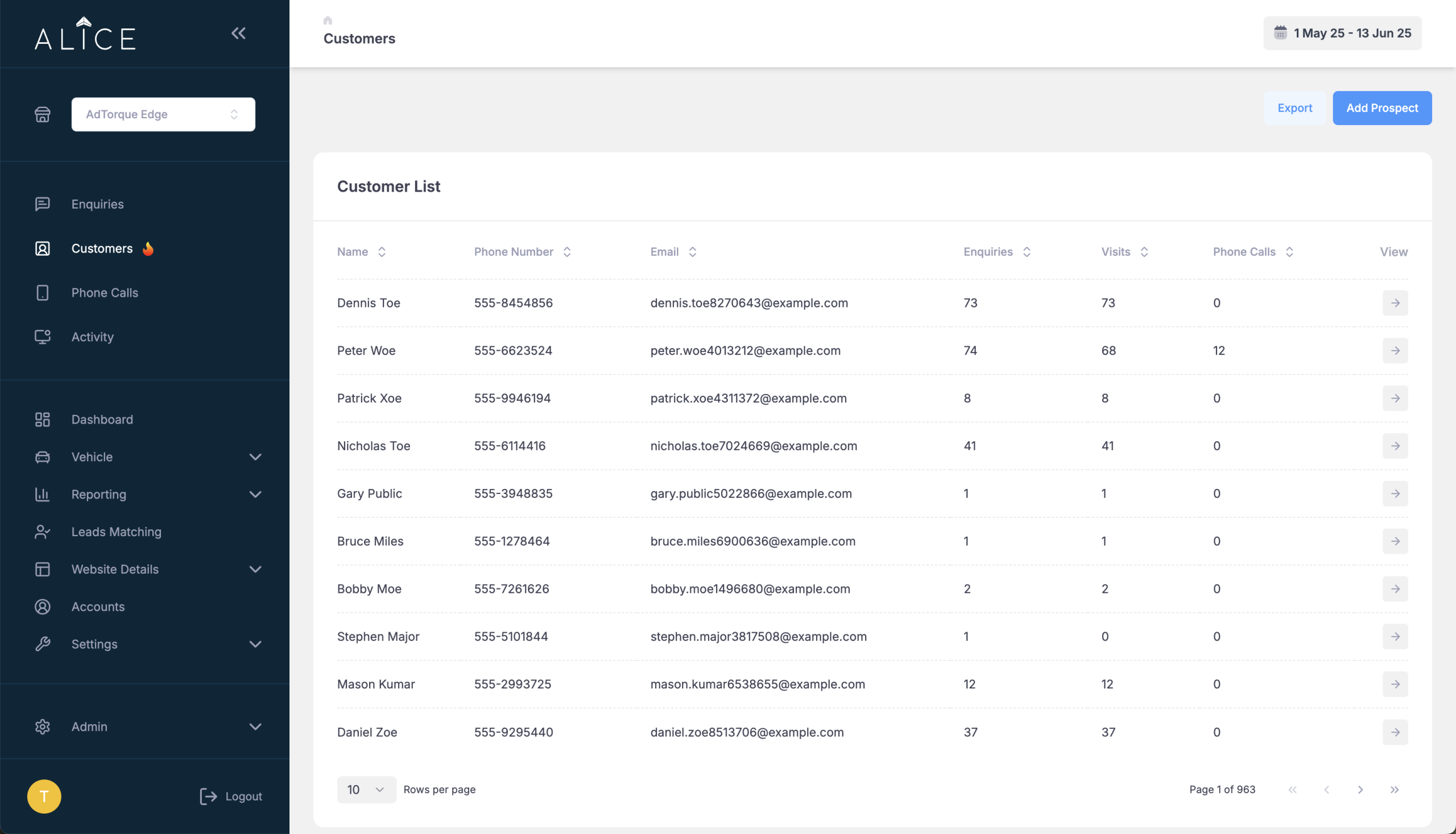Go to the next page of customers

[1361, 789]
